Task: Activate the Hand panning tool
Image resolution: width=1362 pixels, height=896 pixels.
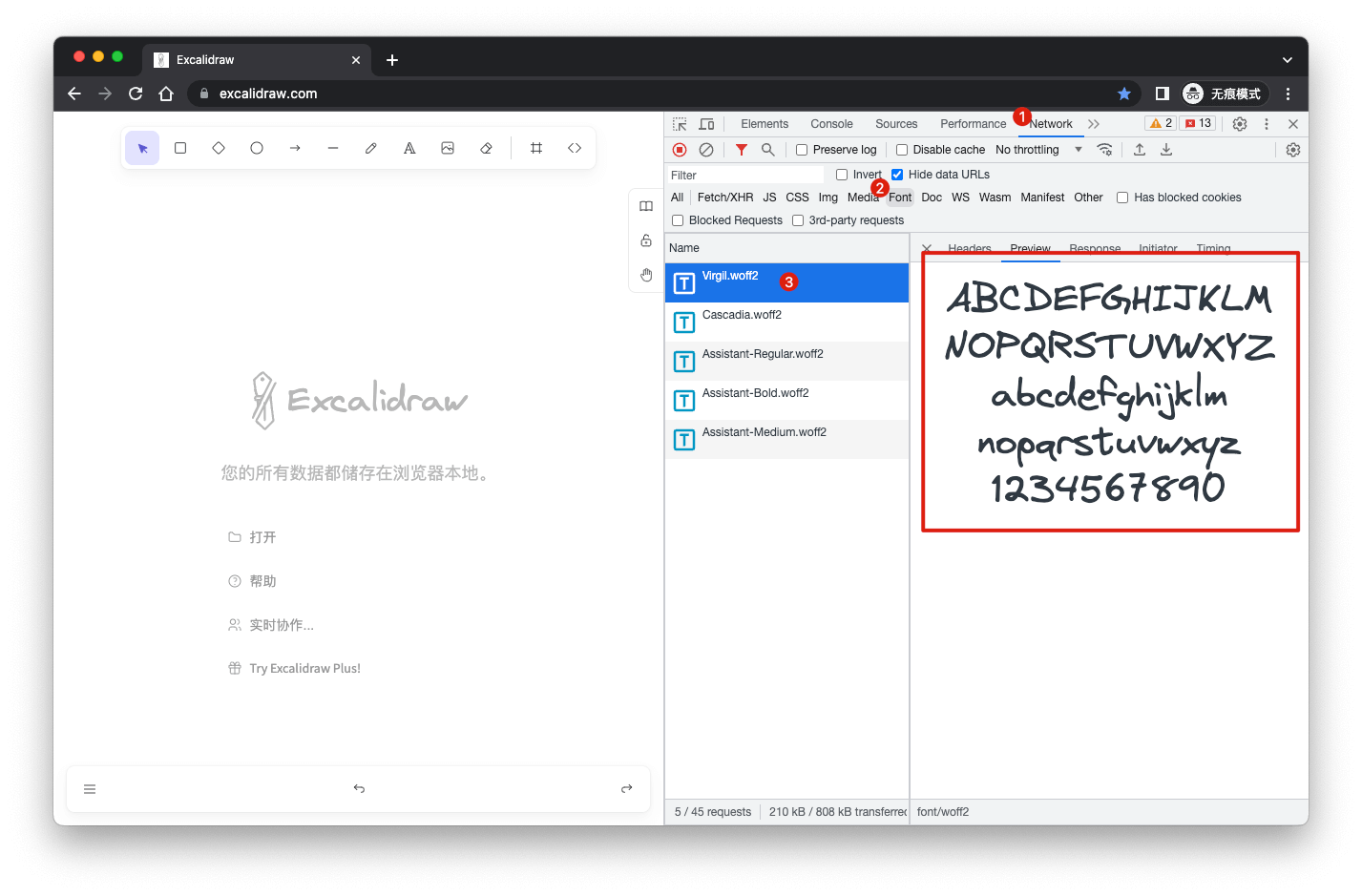Action: click(646, 275)
